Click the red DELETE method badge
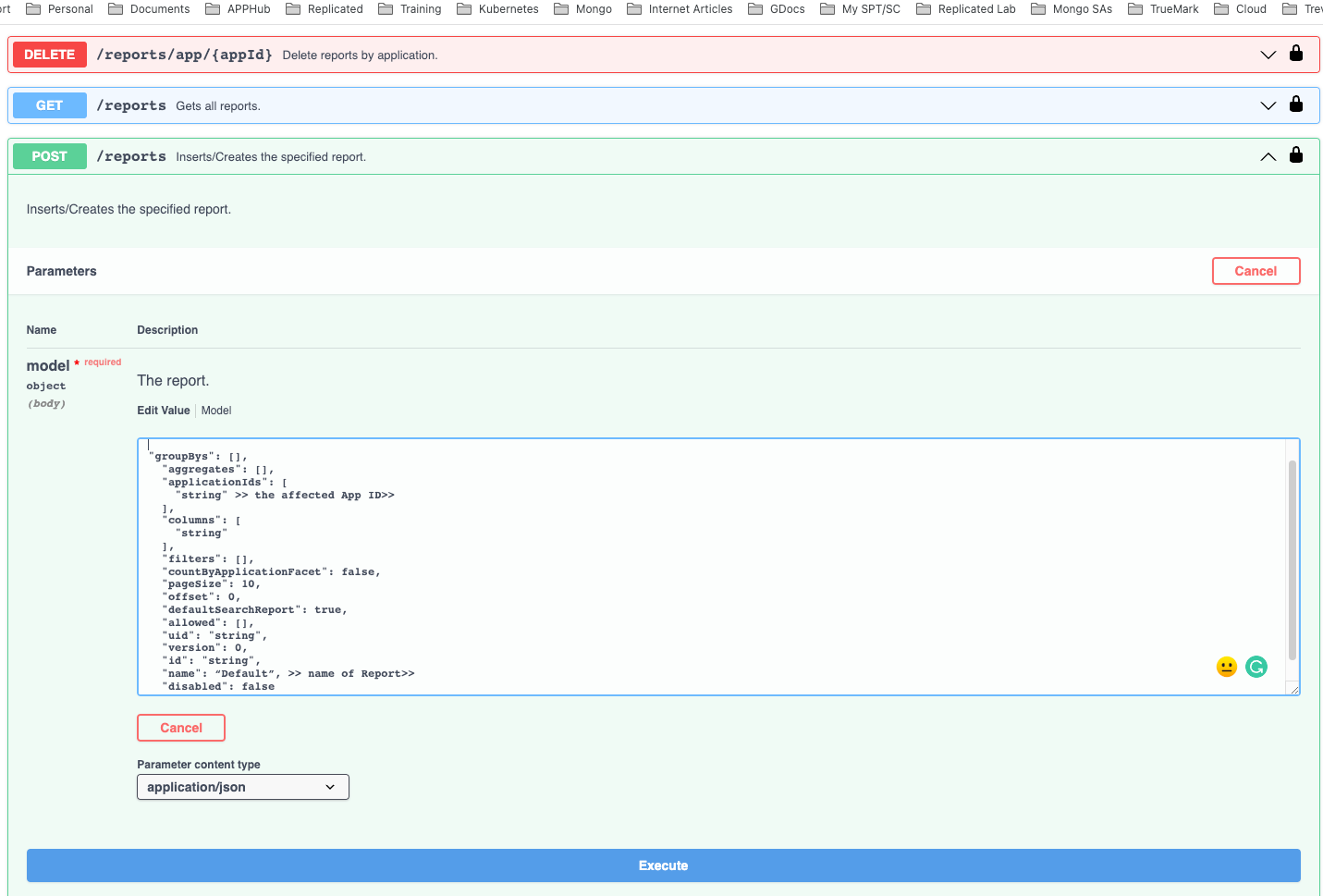 pos(50,55)
